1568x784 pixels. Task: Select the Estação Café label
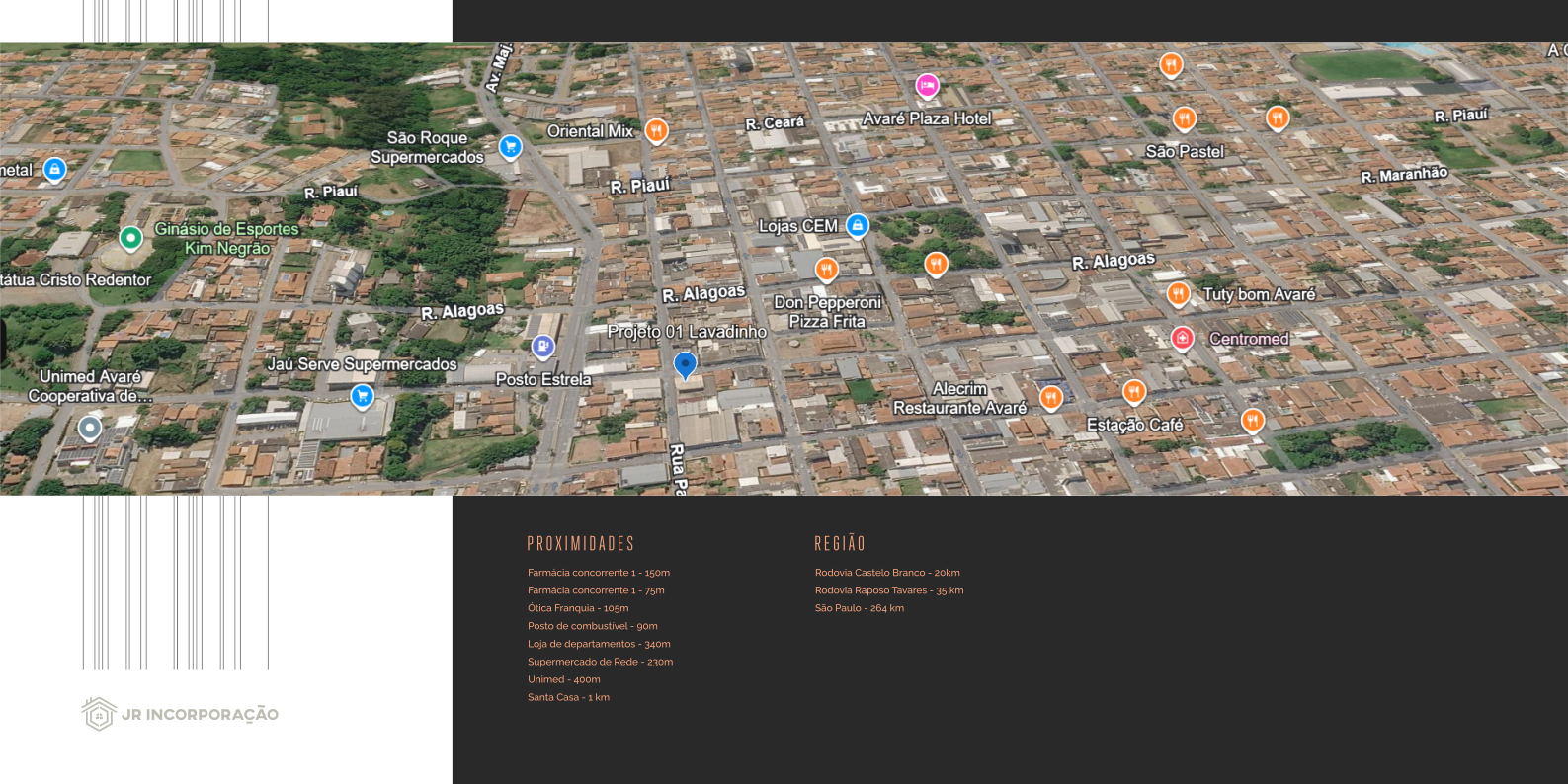point(1134,425)
